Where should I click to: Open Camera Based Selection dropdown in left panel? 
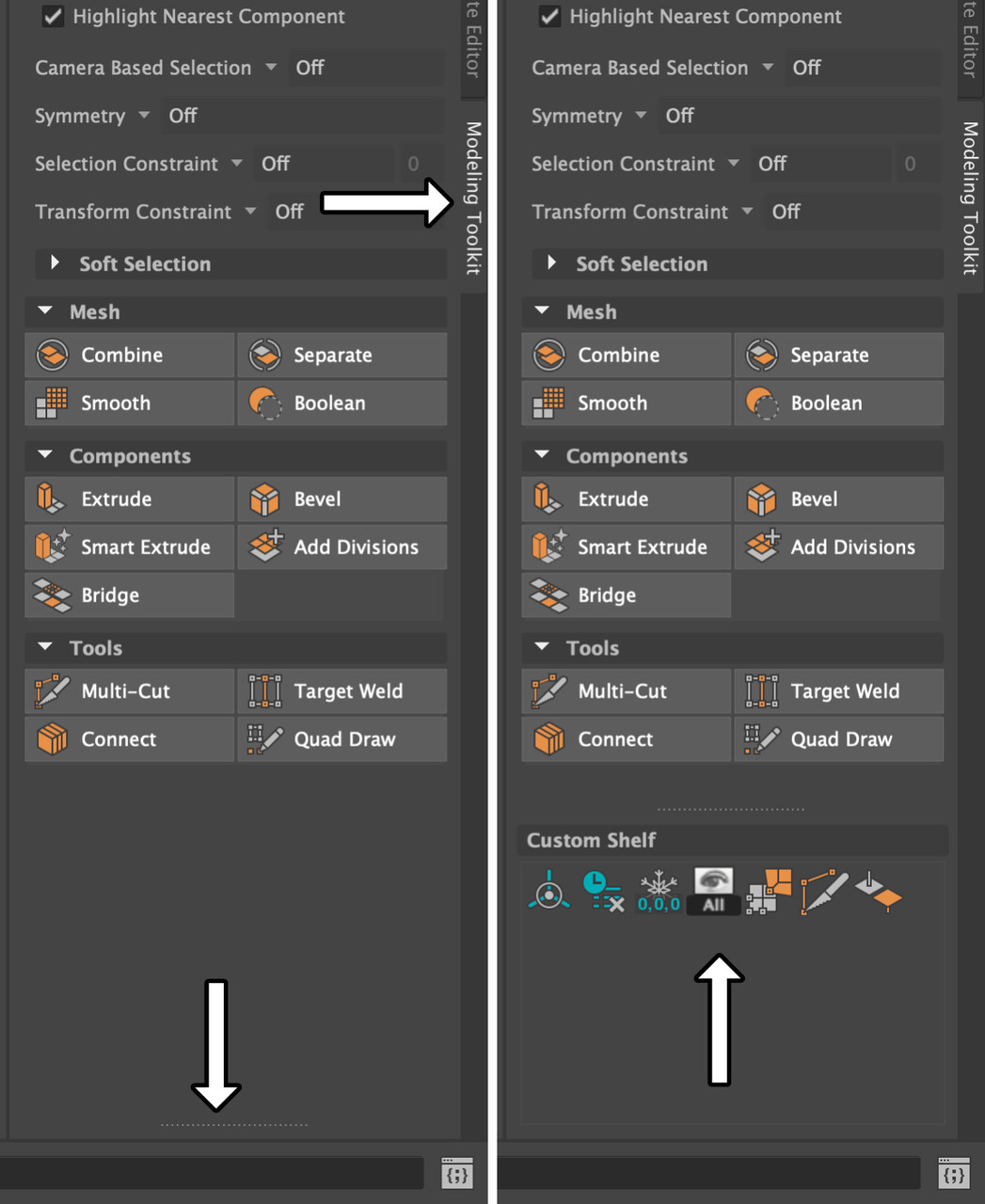(x=271, y=68)
